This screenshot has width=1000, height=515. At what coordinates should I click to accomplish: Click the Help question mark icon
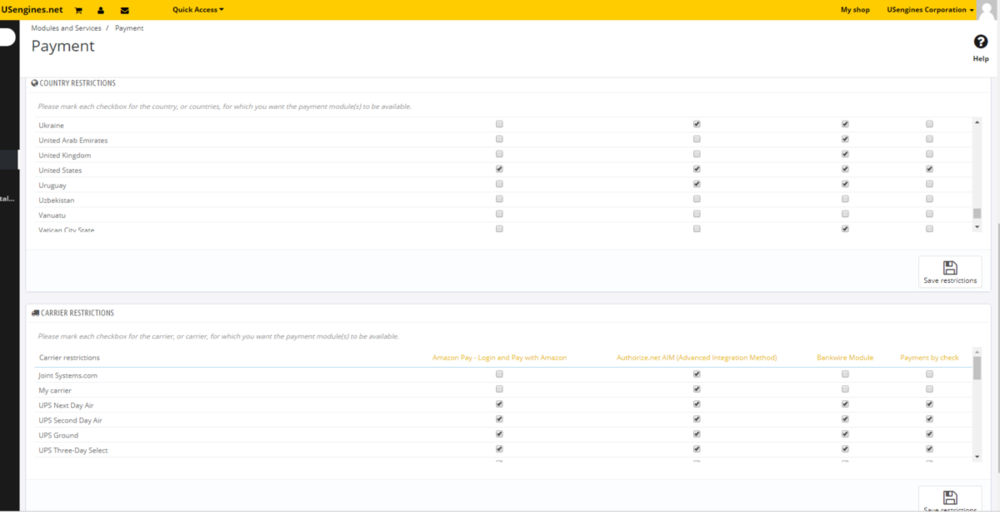[980, 42]
